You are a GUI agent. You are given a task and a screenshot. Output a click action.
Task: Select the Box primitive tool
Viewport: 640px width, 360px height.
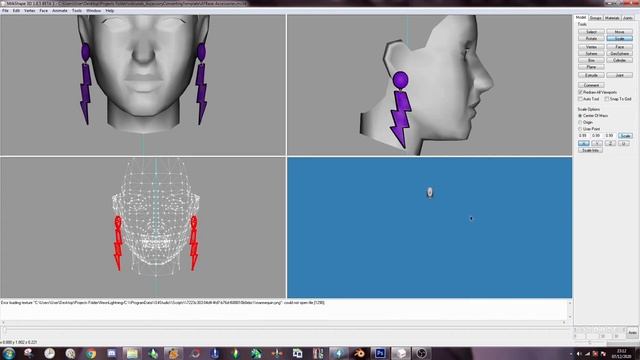(x=591, y=60)
